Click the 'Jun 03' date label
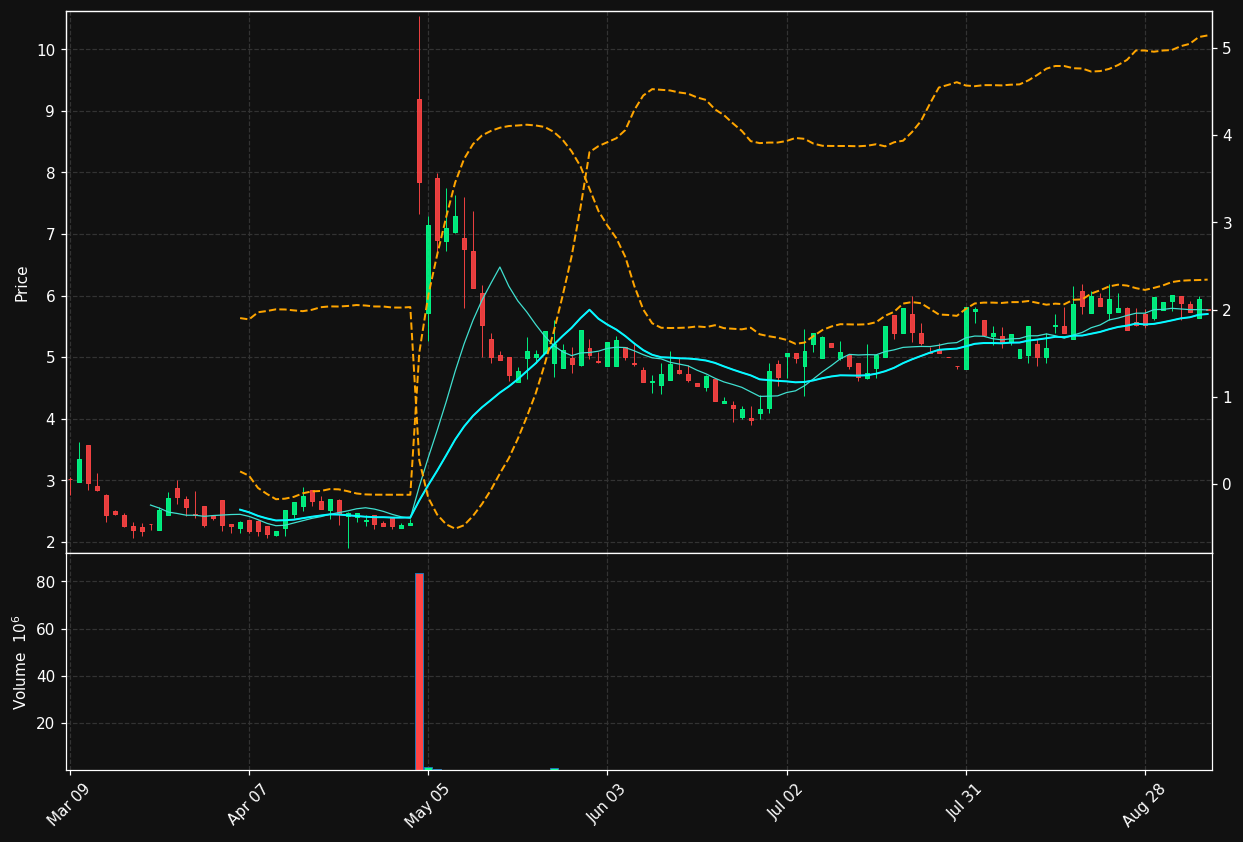 click(x=608, y=803)
